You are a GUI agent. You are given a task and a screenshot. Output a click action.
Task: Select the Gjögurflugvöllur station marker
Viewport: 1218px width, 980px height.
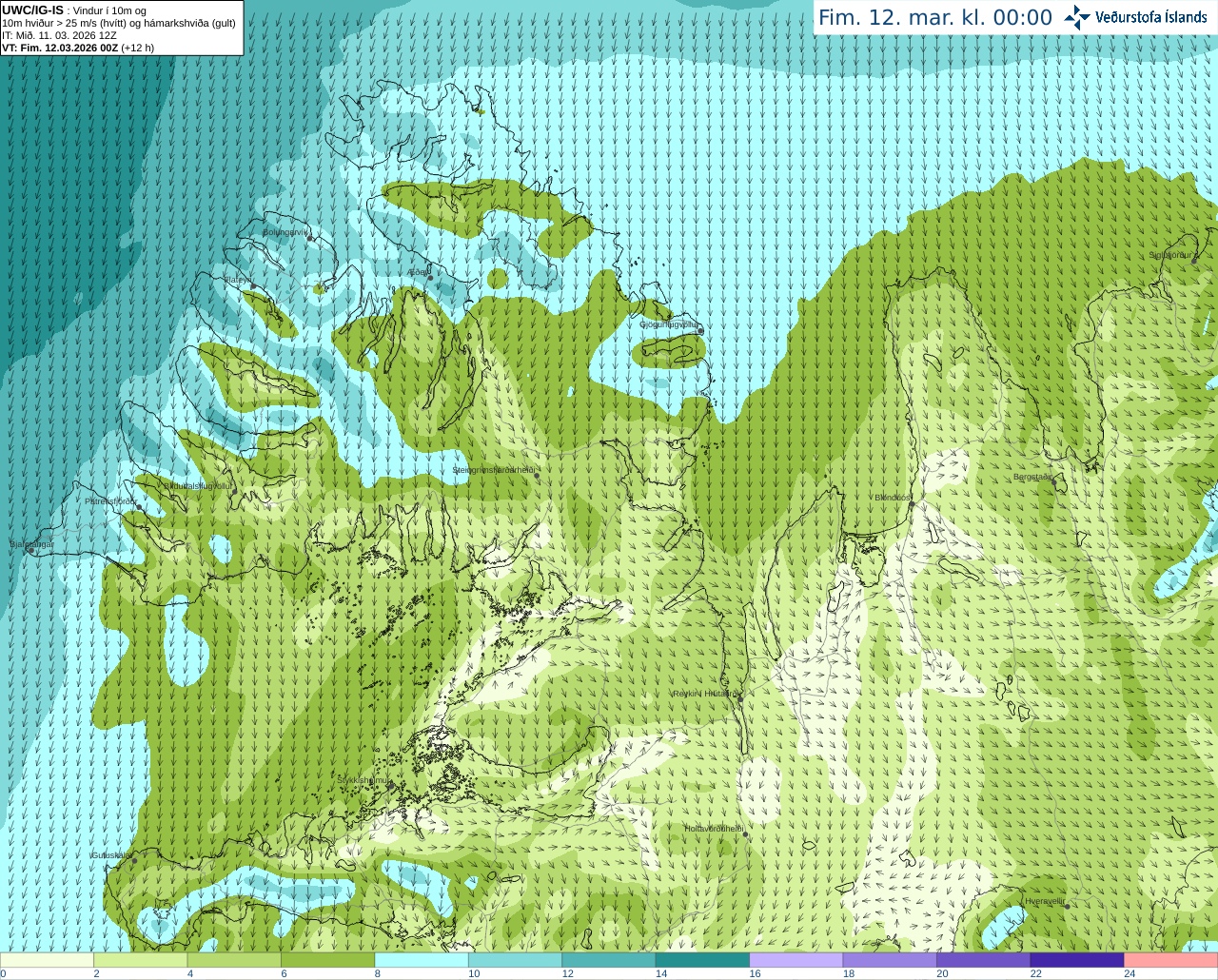coord(701,330)
